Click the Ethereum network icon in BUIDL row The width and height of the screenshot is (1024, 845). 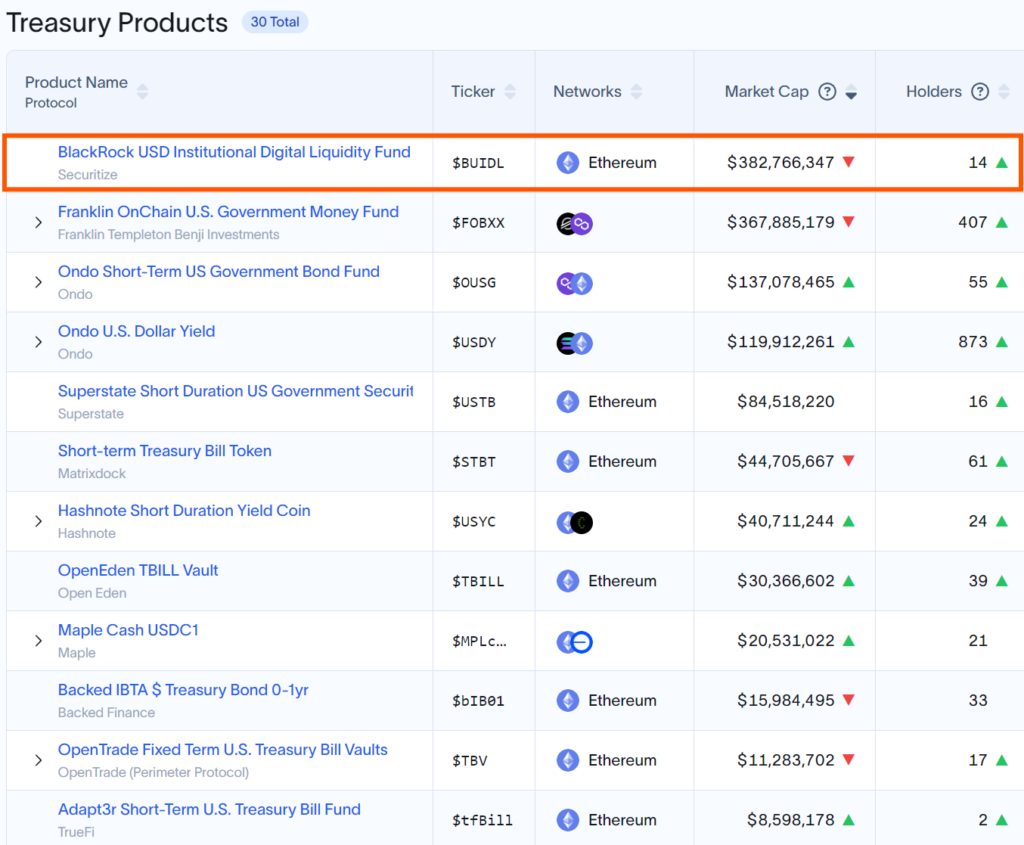[568, 163]
